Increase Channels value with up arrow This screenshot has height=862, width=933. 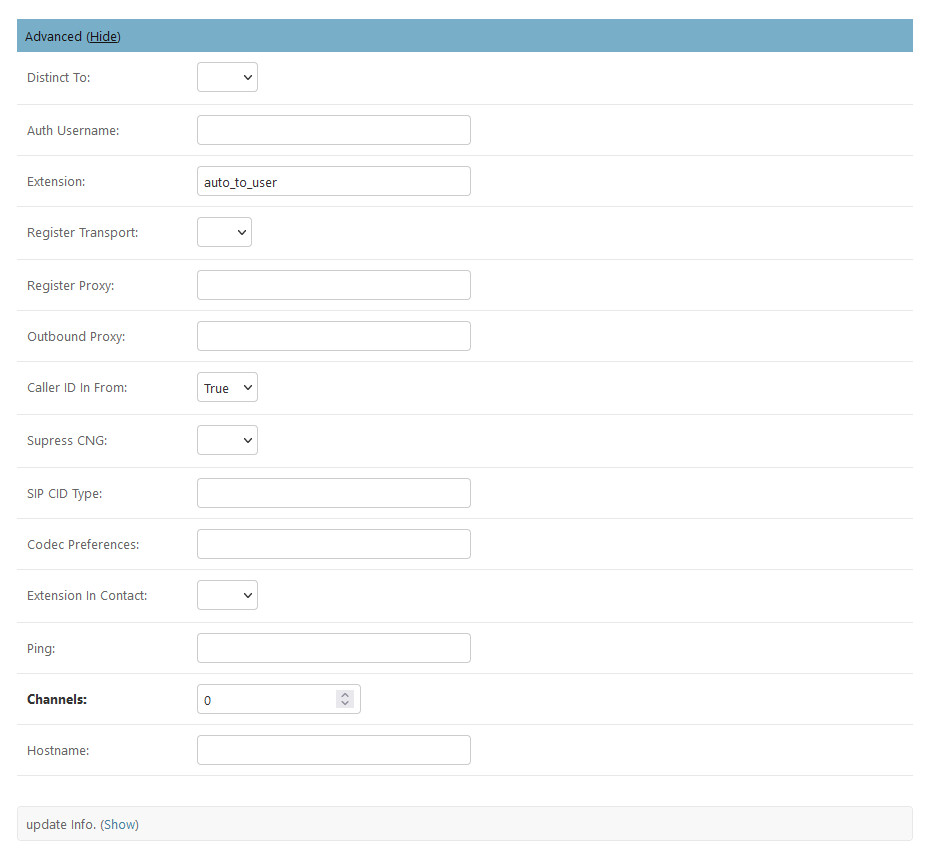(x=345, y=695)
